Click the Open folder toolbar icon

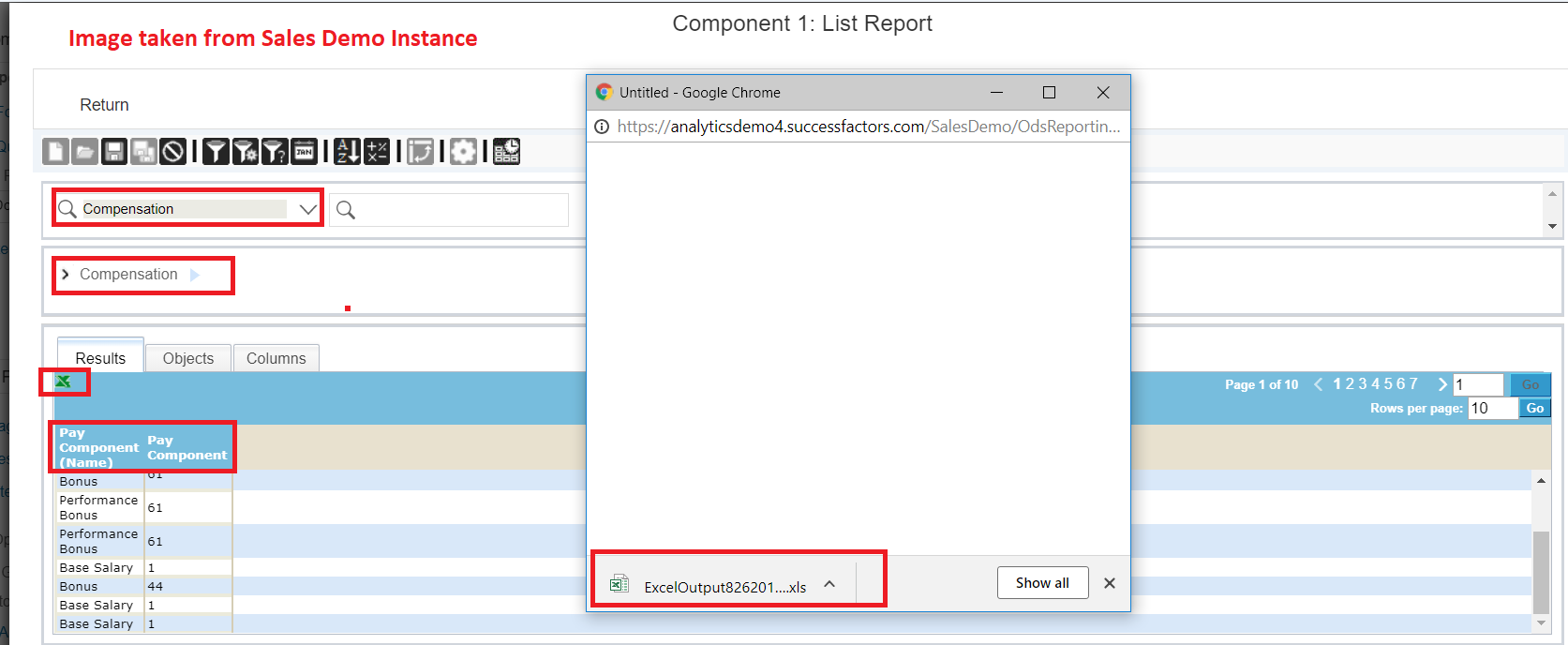[84, 151]
